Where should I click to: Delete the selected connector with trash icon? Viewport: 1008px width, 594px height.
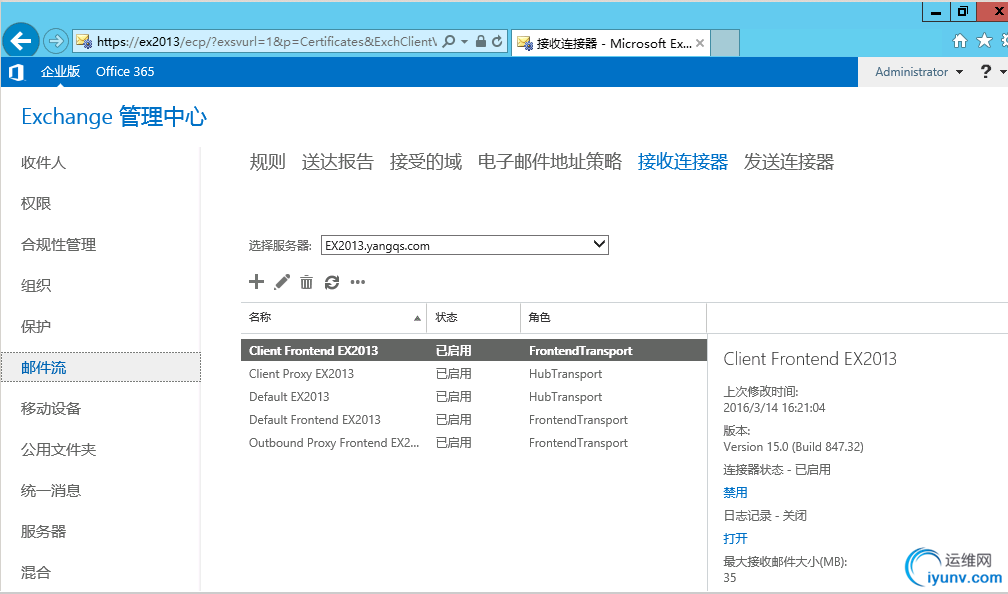point(307,282)
